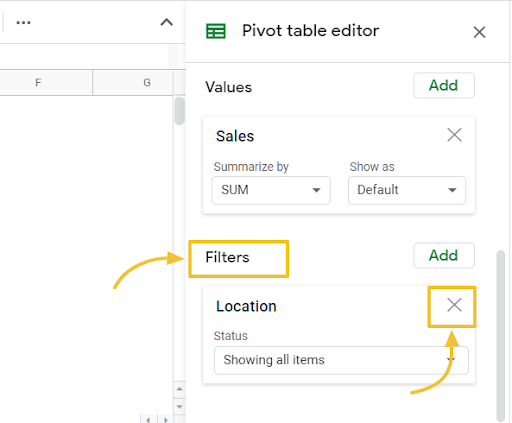Click the sheet scroll down arrow
The width and height of the screenshot is (512, 423).
tap(180, 406)
